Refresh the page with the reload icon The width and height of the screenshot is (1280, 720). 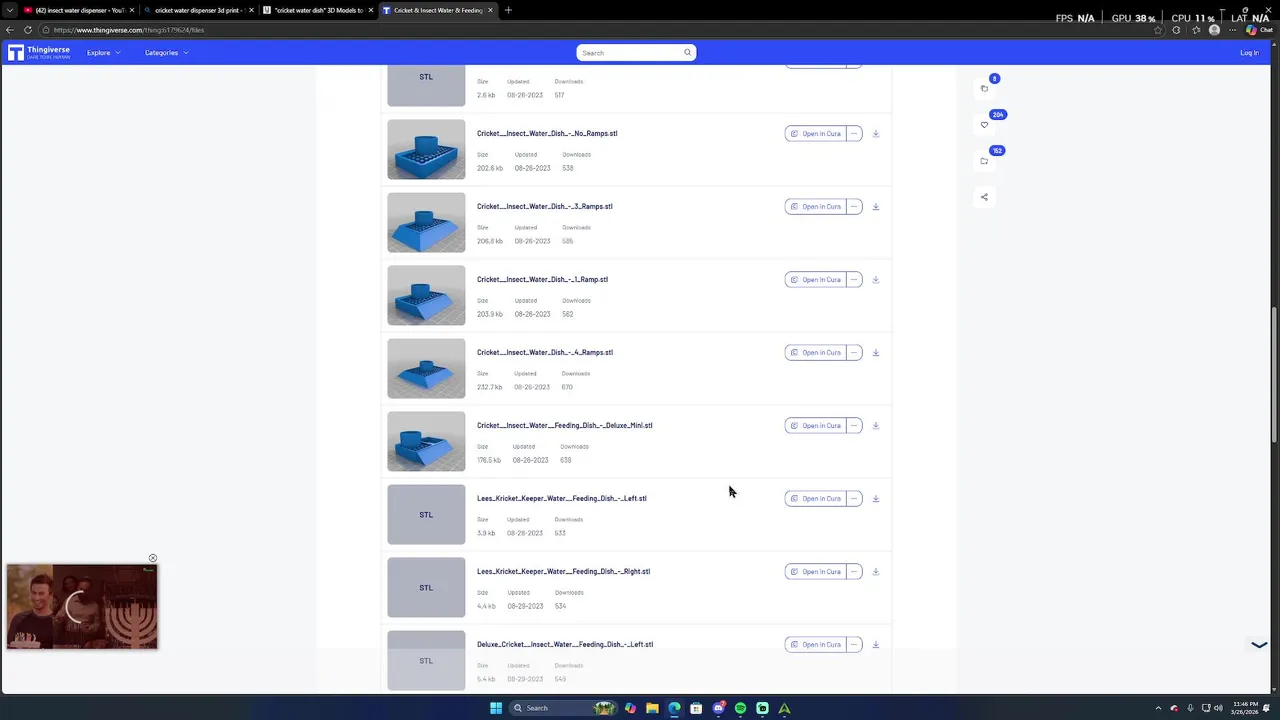28,30
